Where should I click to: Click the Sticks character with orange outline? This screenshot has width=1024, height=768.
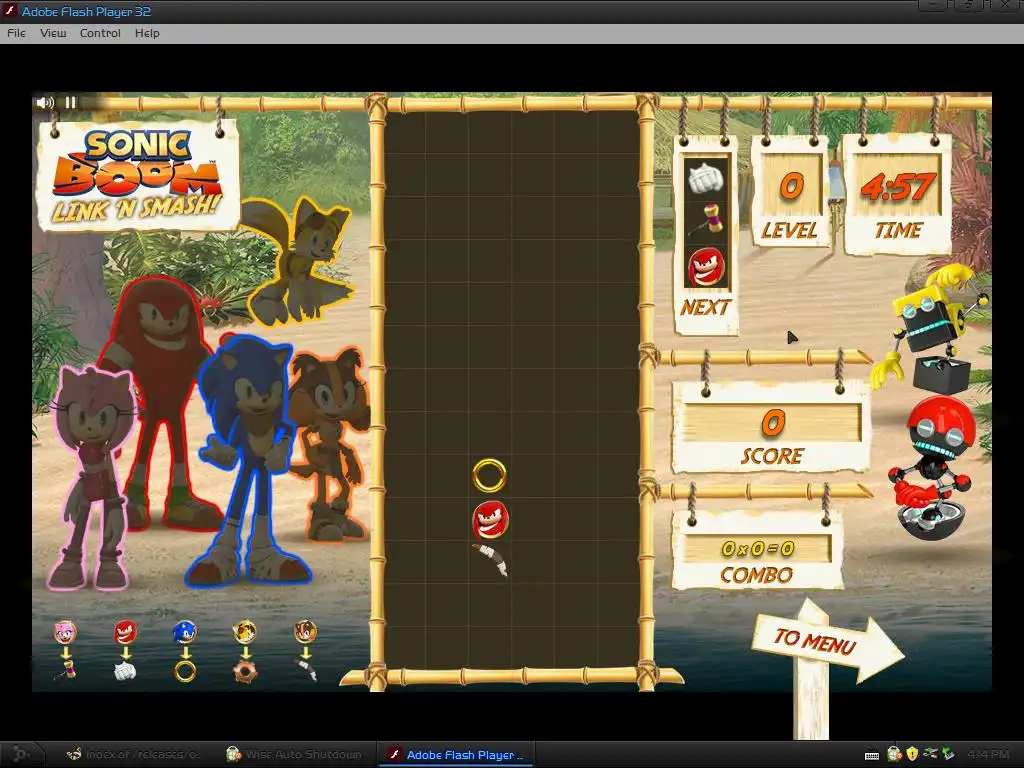(x=330, y=444)
